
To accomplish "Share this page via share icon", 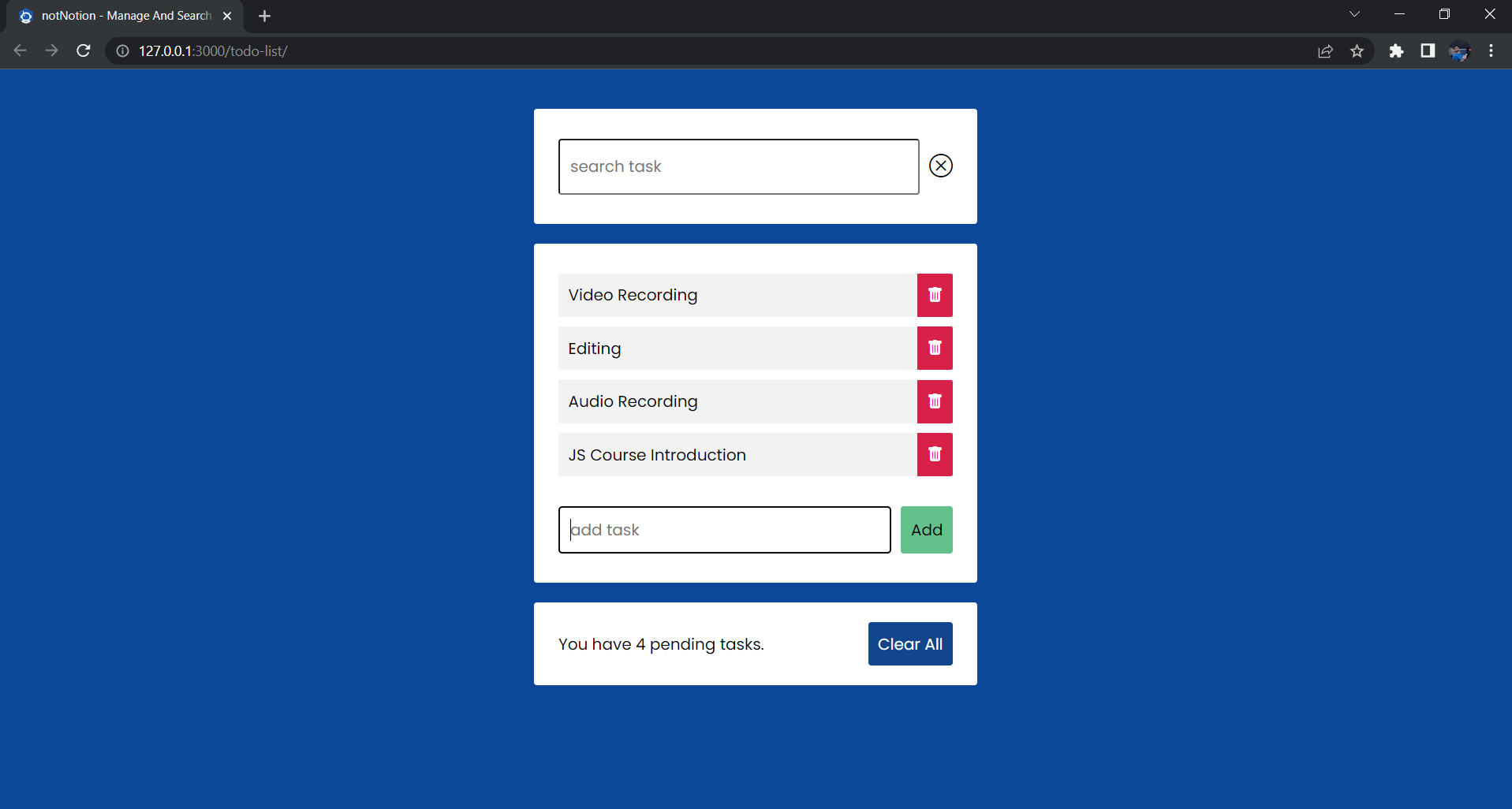I will coord(1325,51).
